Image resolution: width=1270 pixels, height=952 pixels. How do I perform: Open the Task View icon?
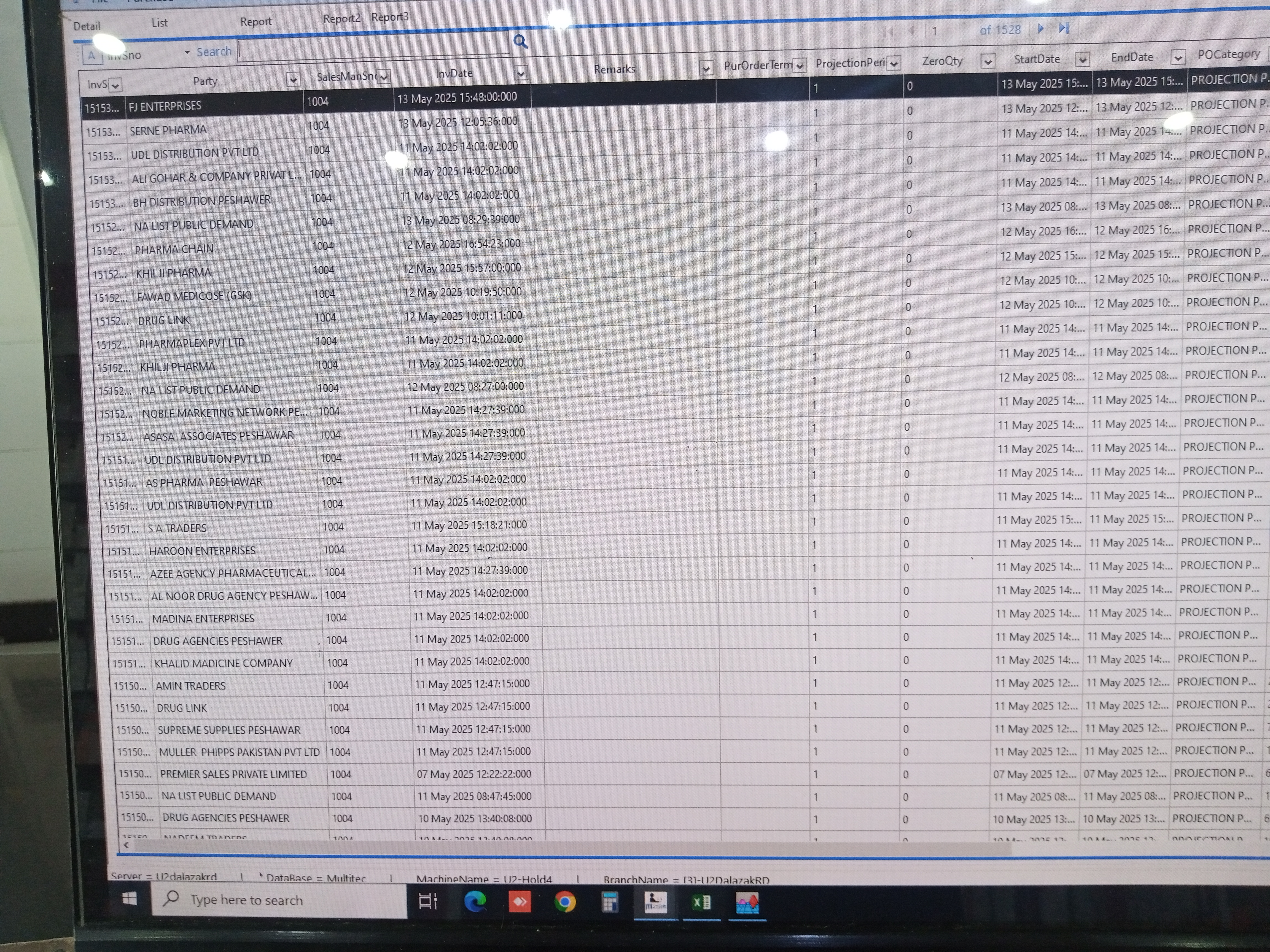[428, 902]
